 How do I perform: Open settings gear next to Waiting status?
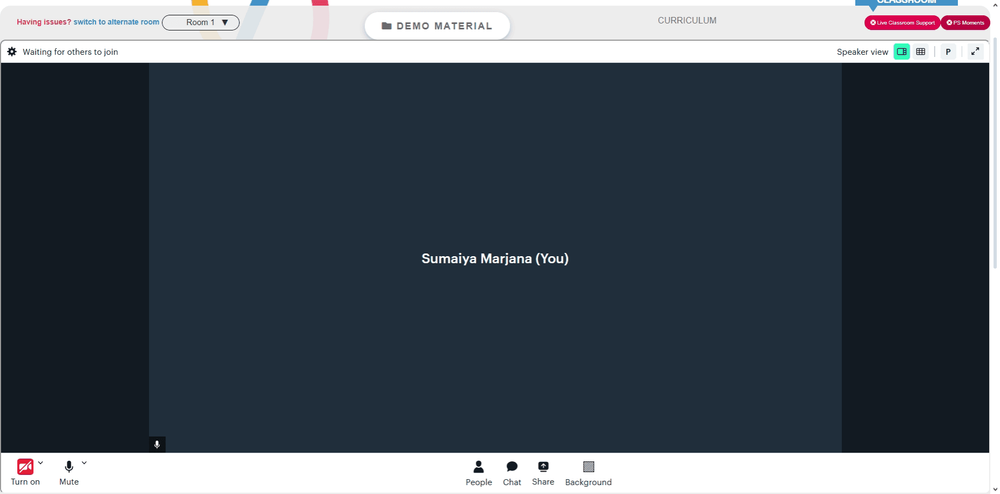12,52
